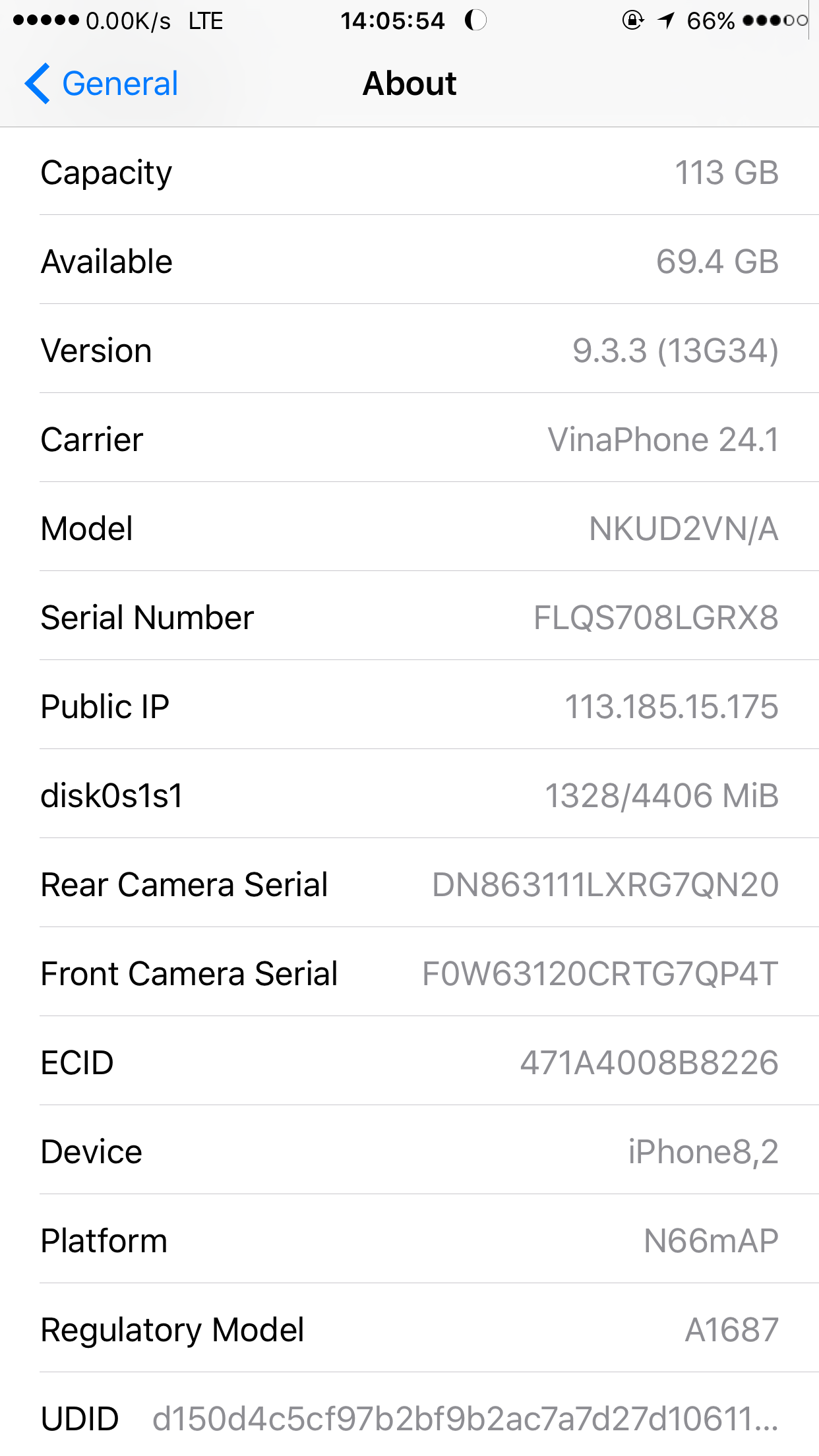
Task: Tap the Serial Number row
Action: [x=409, y=617]
